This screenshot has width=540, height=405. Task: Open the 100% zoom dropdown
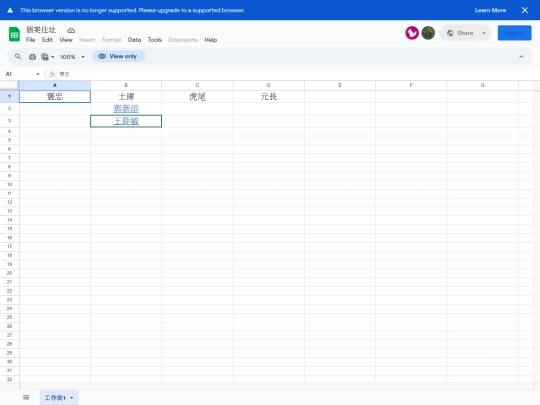(x=72, y=57)
